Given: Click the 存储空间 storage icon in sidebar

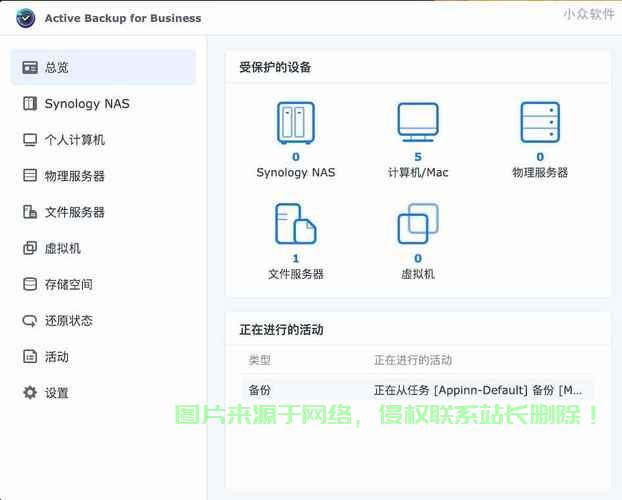Looking at the screenshot, I should pyautogui.click(x=30, y=284).
